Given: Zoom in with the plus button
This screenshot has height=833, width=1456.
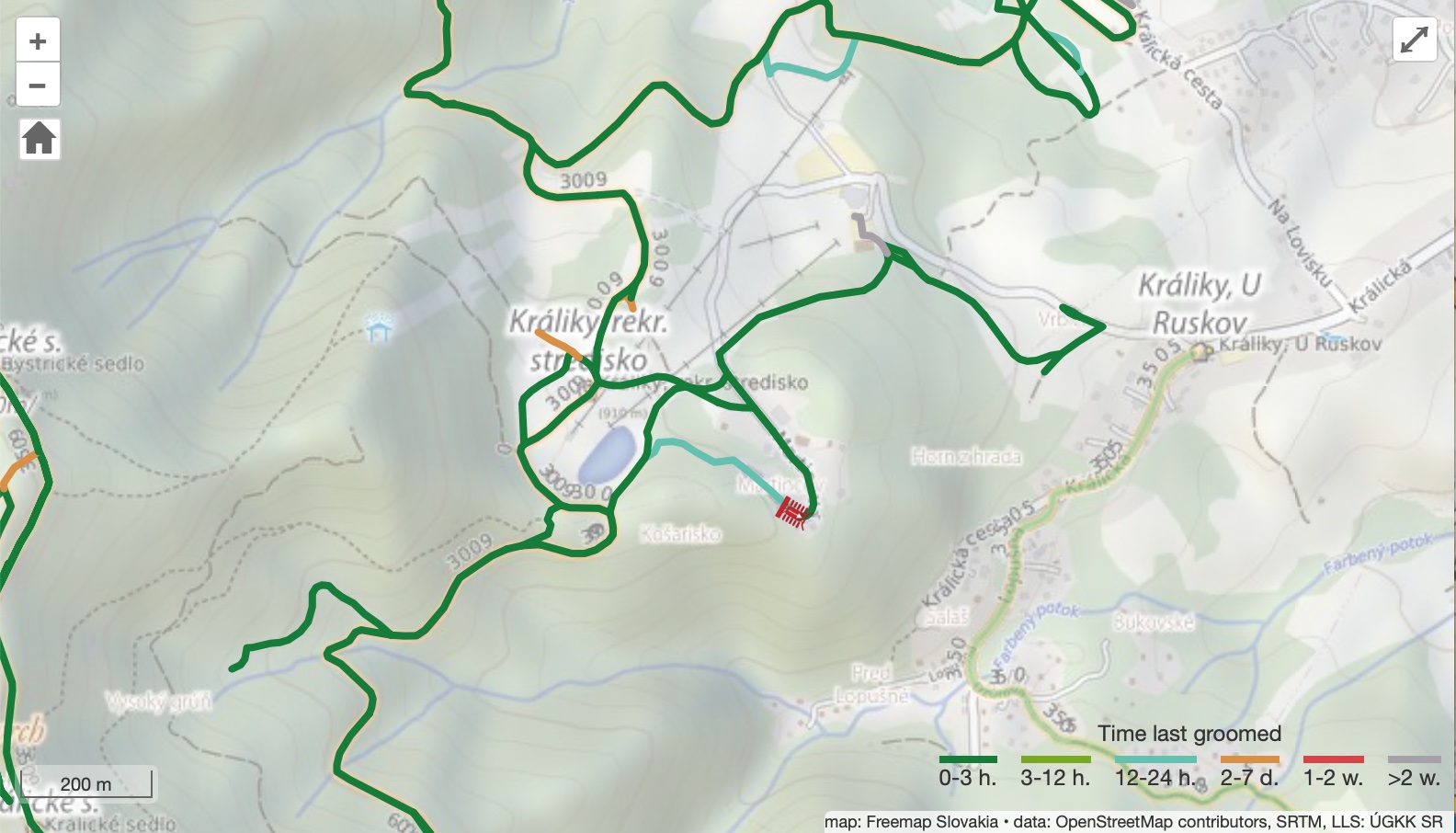Looking at the screenshot, I should tap(38, 41).
